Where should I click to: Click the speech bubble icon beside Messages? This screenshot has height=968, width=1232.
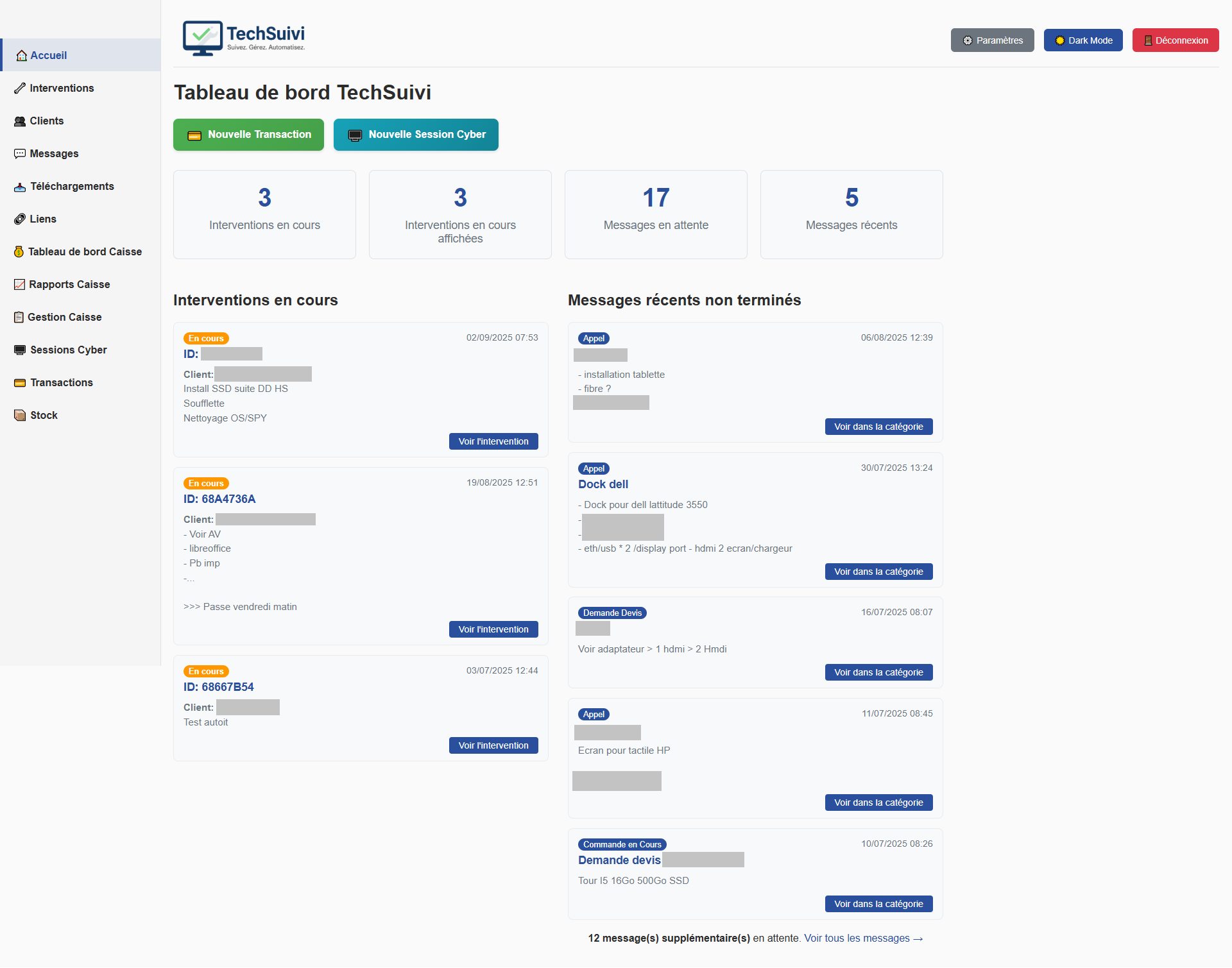pos(20,154)
